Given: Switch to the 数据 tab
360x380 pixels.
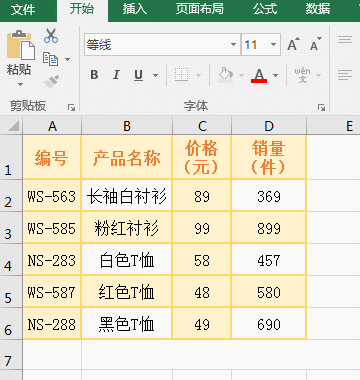Looking at the screenshot, I should pyautogui.click(x=318, y=9).
